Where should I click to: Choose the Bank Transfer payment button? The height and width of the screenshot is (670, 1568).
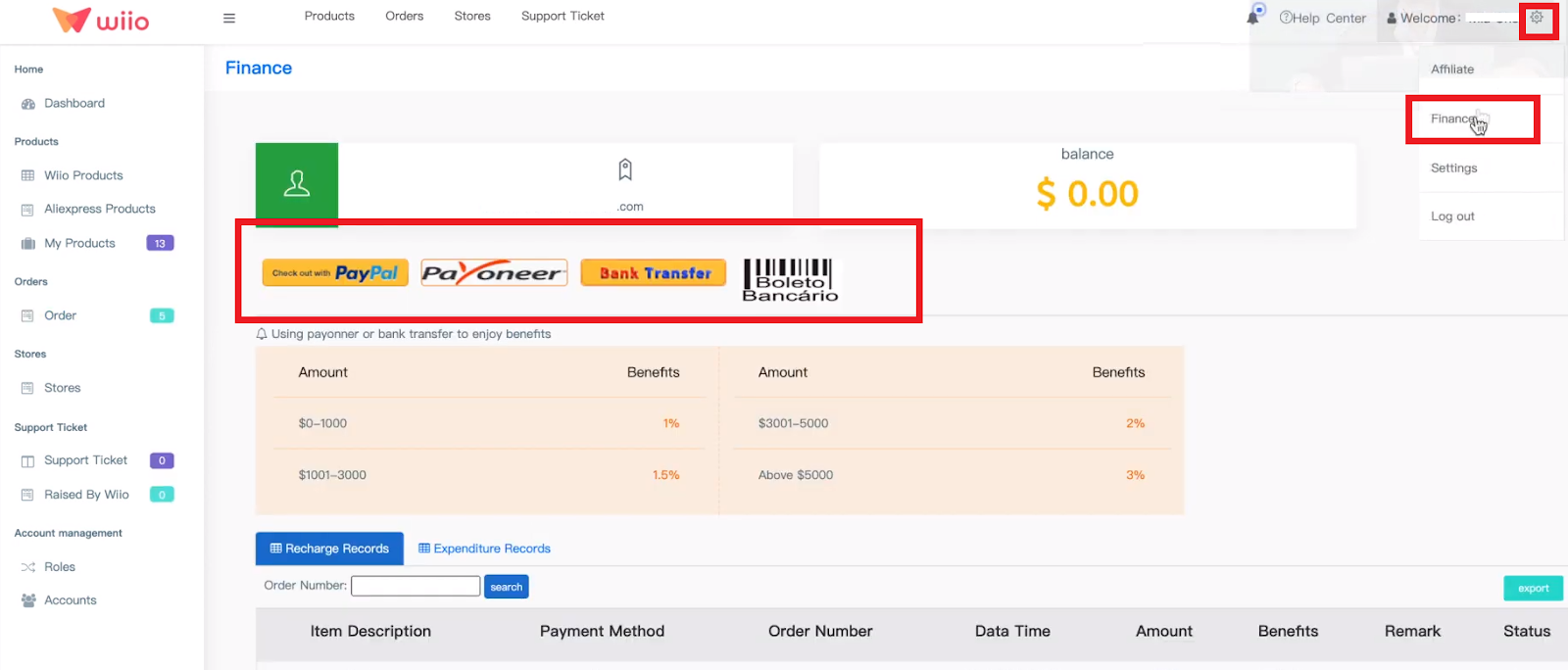click(x=654, y=273)
